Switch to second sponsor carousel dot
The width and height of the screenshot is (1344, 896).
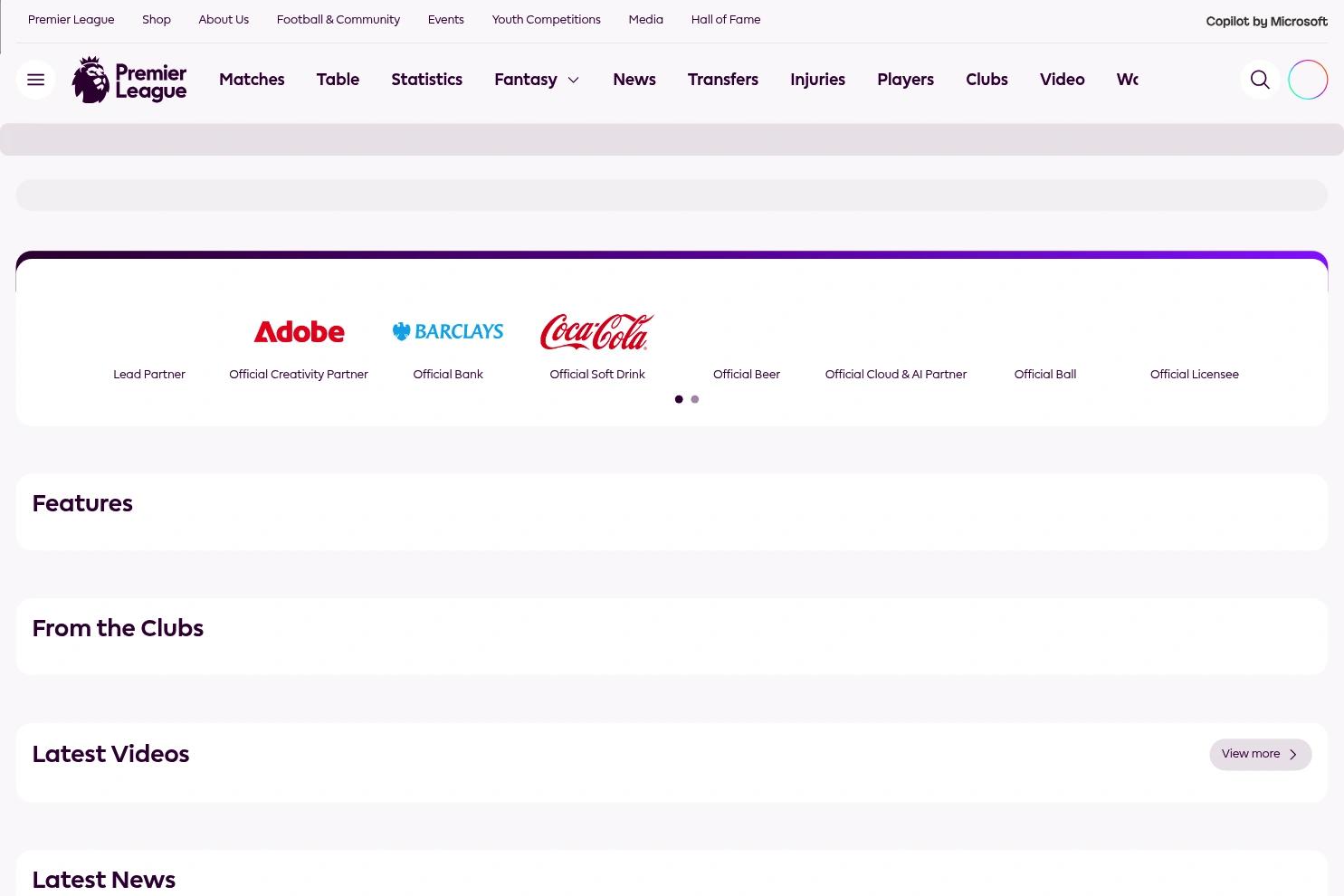click(x=695, y=399)
